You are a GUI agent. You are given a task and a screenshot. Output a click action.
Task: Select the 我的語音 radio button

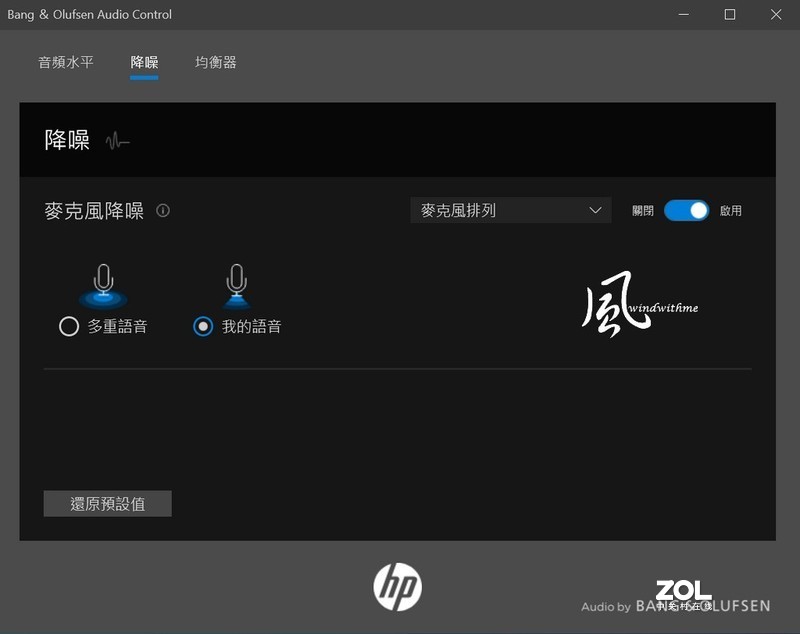[x=201, y=326]
